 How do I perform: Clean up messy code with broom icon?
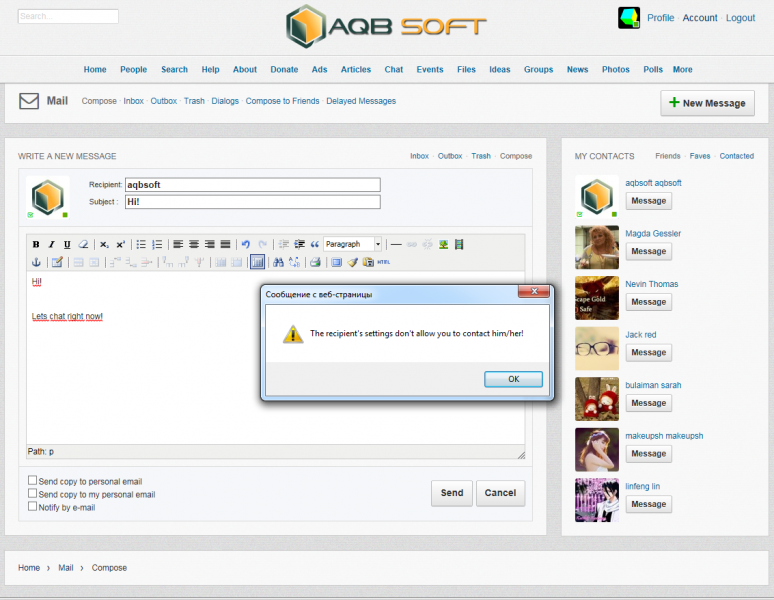(352, 262)
